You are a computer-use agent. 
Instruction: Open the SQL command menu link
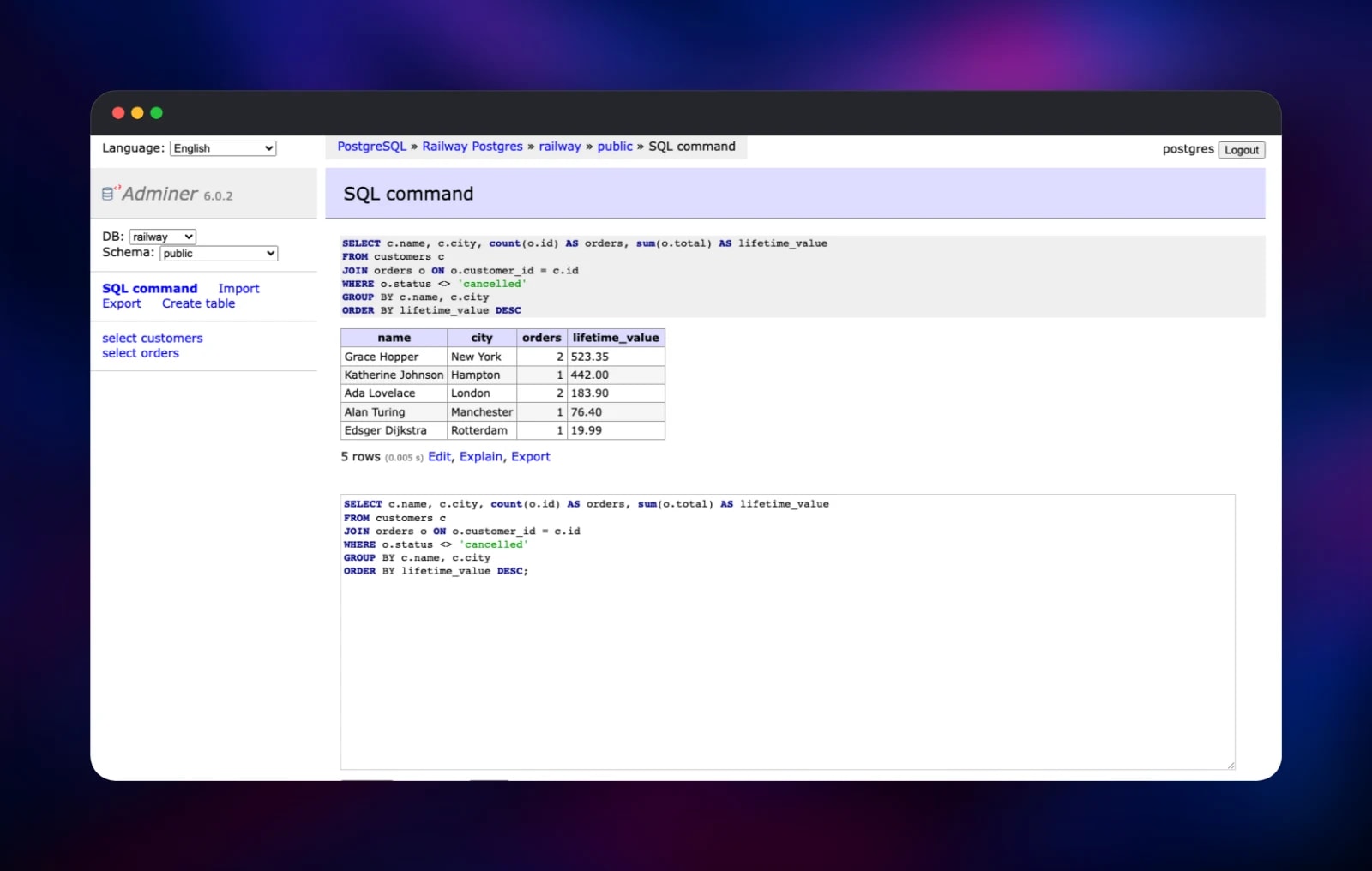[149, 289]
